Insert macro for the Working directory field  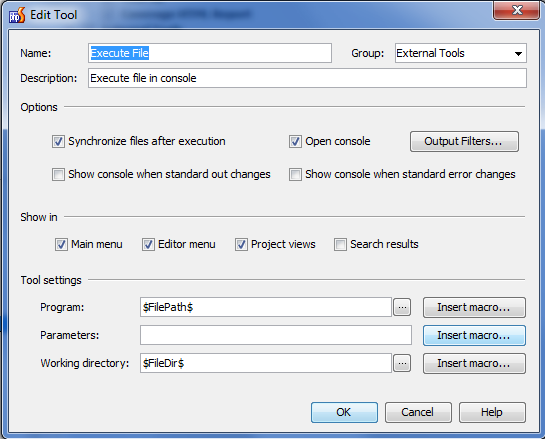click(474, 363)
